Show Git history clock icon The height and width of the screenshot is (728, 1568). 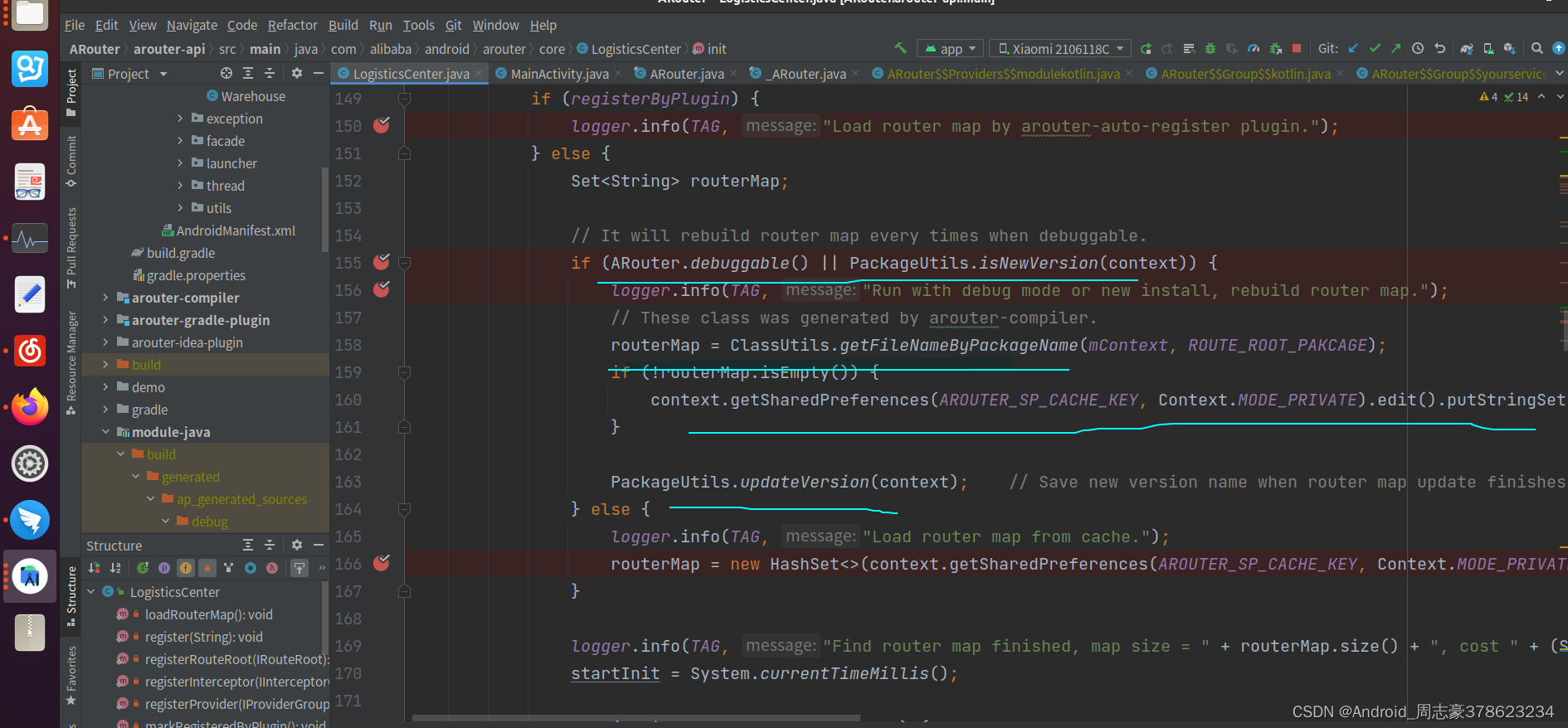point(1418,49)
